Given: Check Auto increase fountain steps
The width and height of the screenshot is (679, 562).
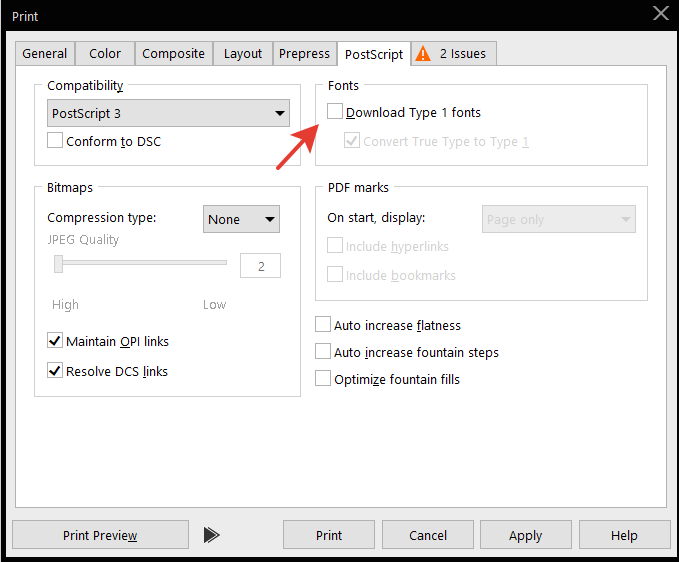Looking at the screenshot, I should pyautogui.click(x=323, y=352).
